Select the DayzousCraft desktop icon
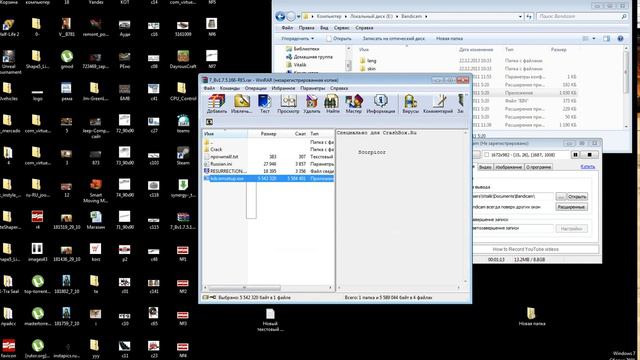The image size is (640, 360). coord(183,59)
